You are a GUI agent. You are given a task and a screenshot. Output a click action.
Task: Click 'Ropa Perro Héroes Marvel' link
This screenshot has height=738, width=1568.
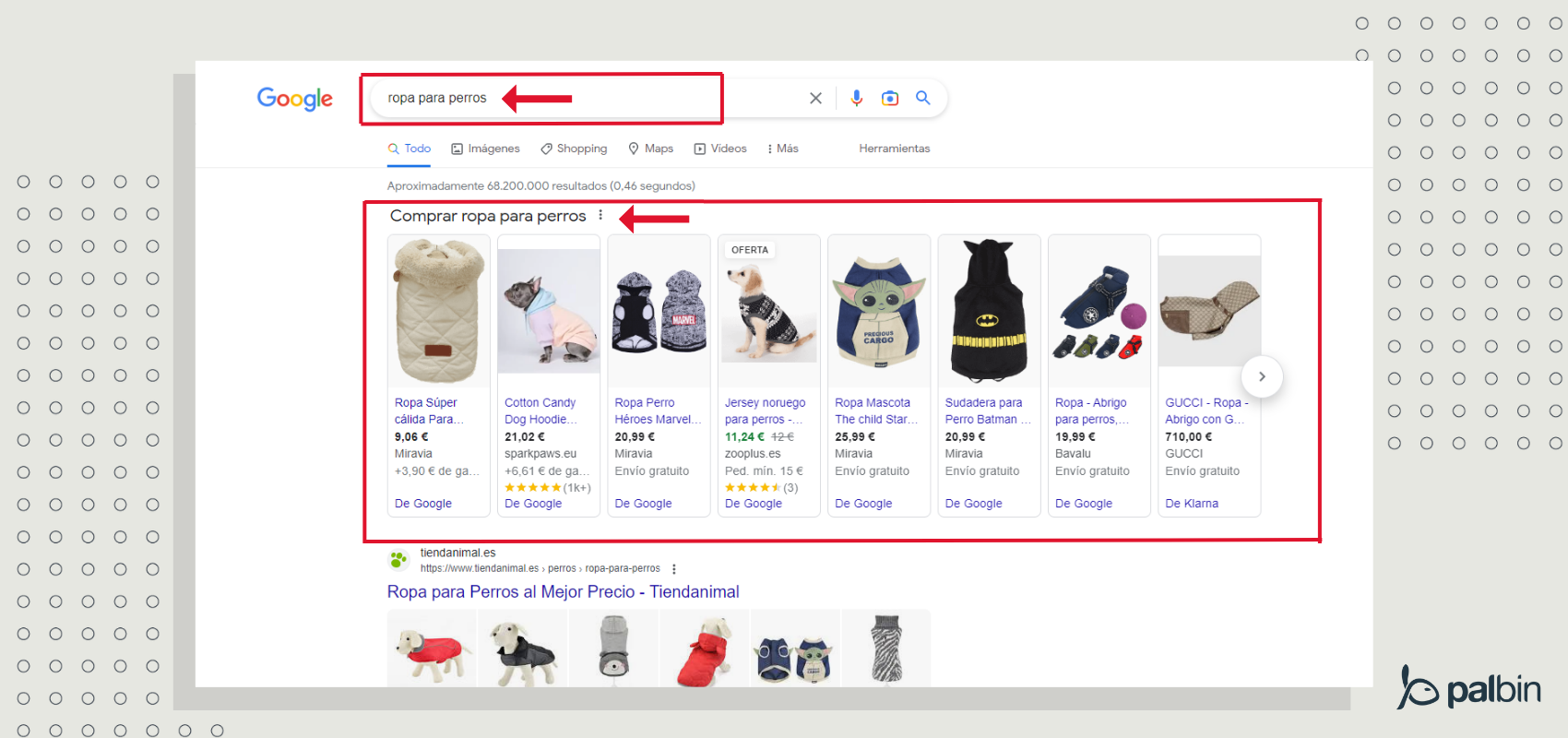coord(658,411)
